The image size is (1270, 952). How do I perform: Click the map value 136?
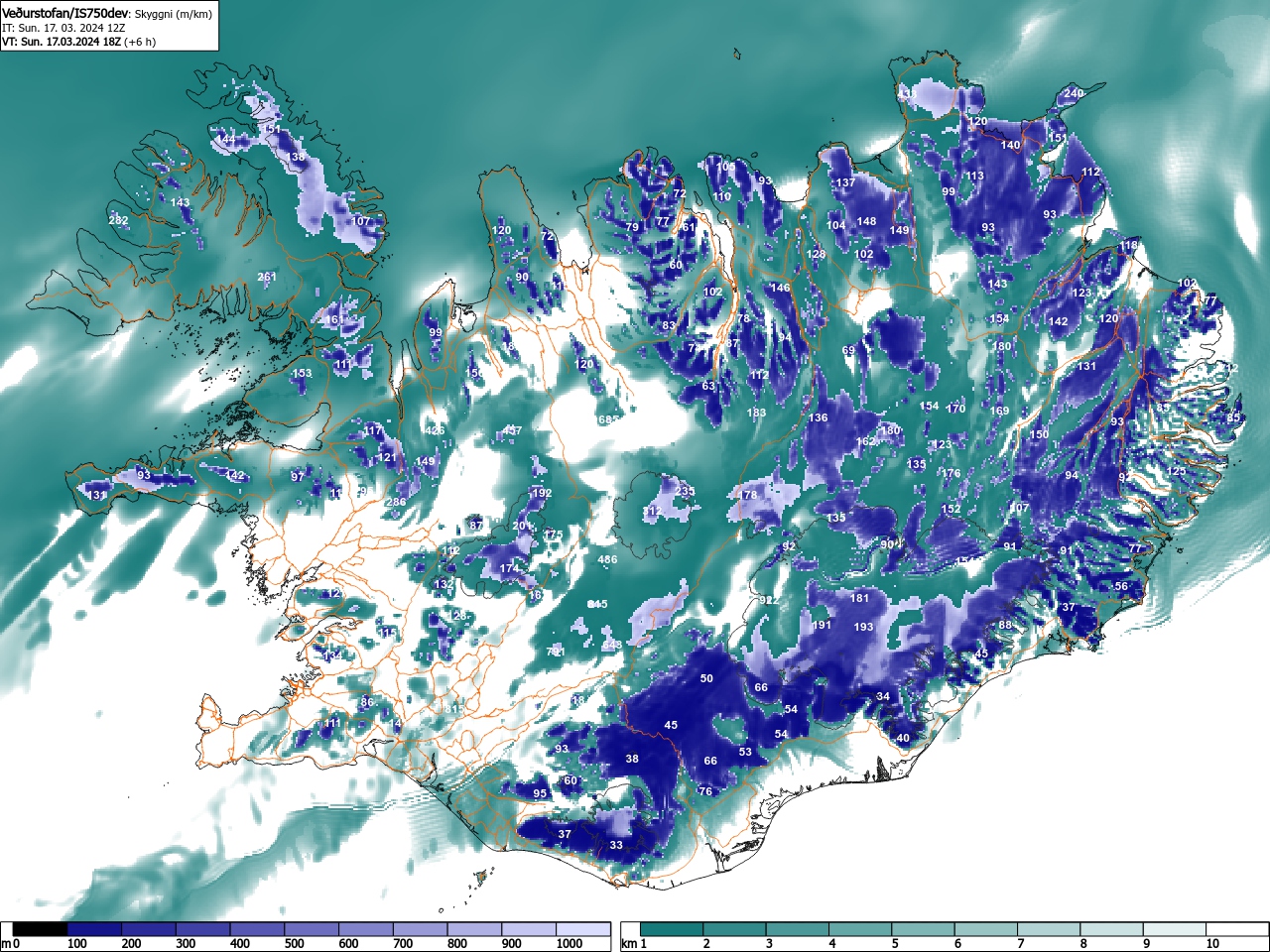click(x=818, y=418)
